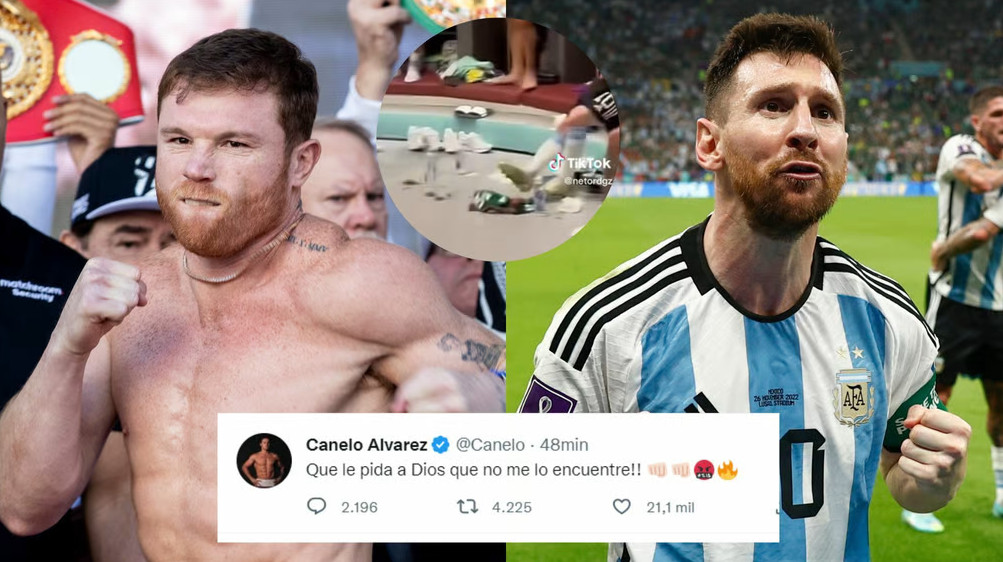The height and width of the screenshot is (562, 1003).
Task: Click the blue verified badge
Action: [441, 444]
